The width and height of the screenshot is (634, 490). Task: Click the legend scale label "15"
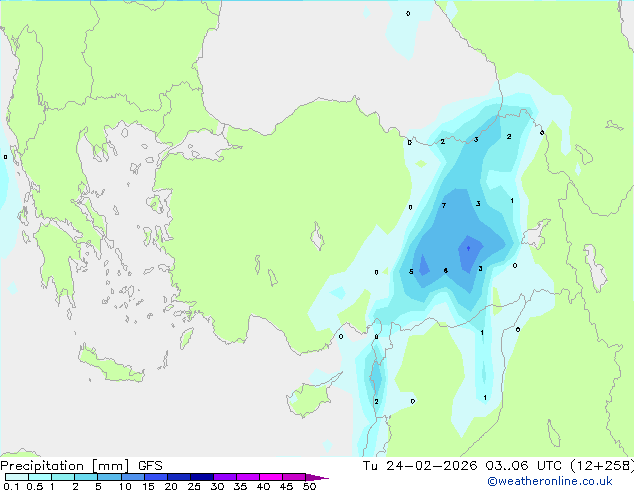pos(148,486)
